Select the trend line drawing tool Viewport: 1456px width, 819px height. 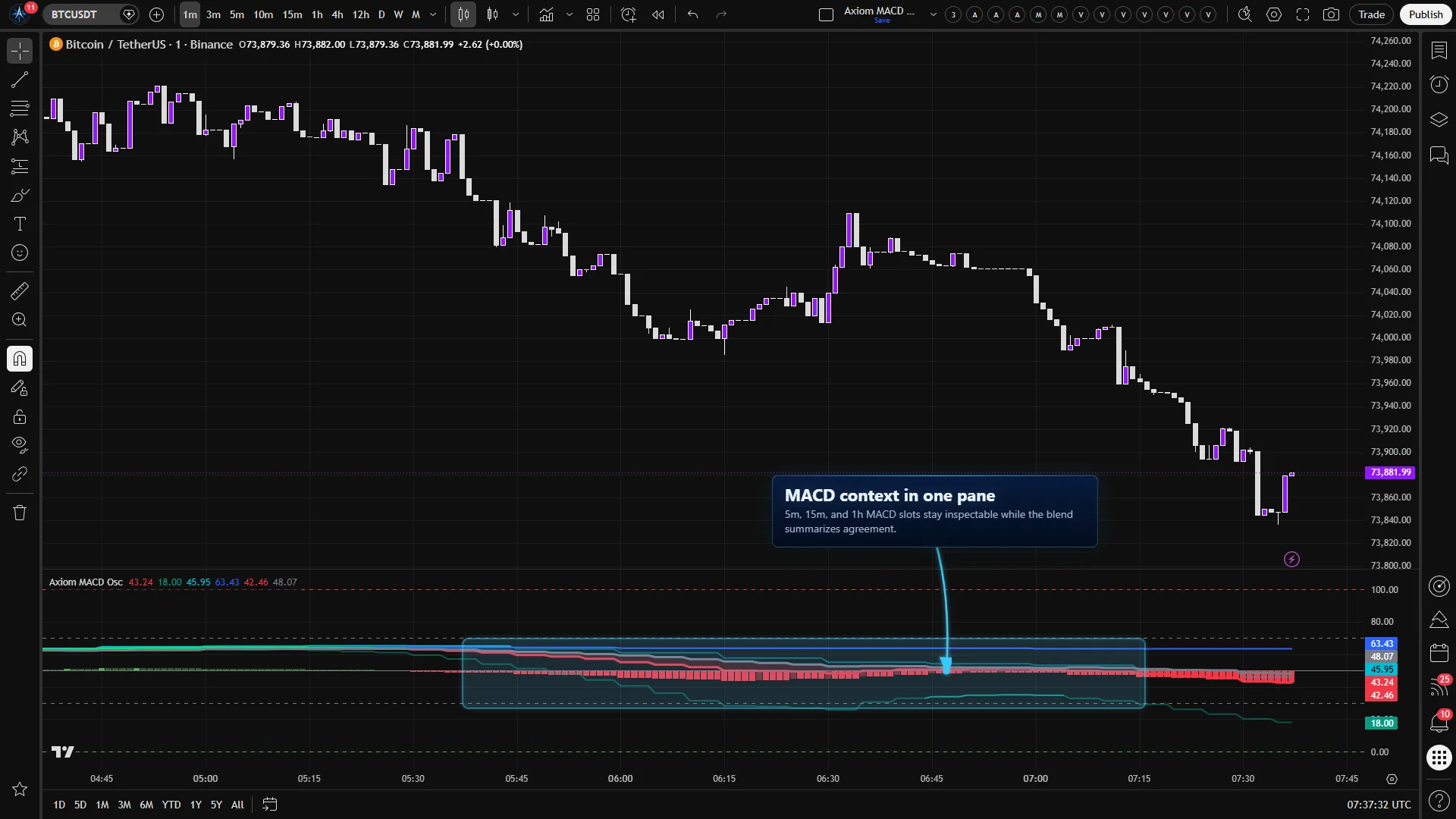[x=20, y=80]
